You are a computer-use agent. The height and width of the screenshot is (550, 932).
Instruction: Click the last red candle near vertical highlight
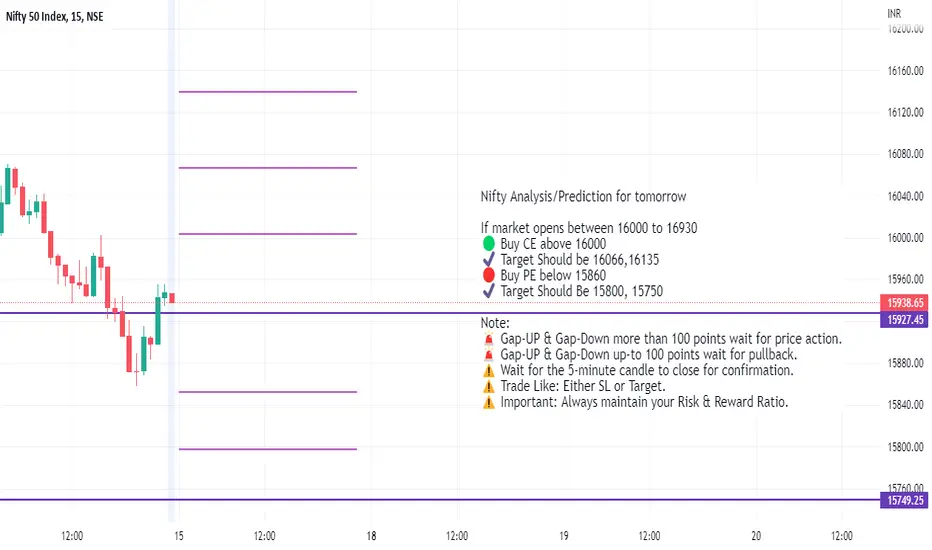pos(172,298)
